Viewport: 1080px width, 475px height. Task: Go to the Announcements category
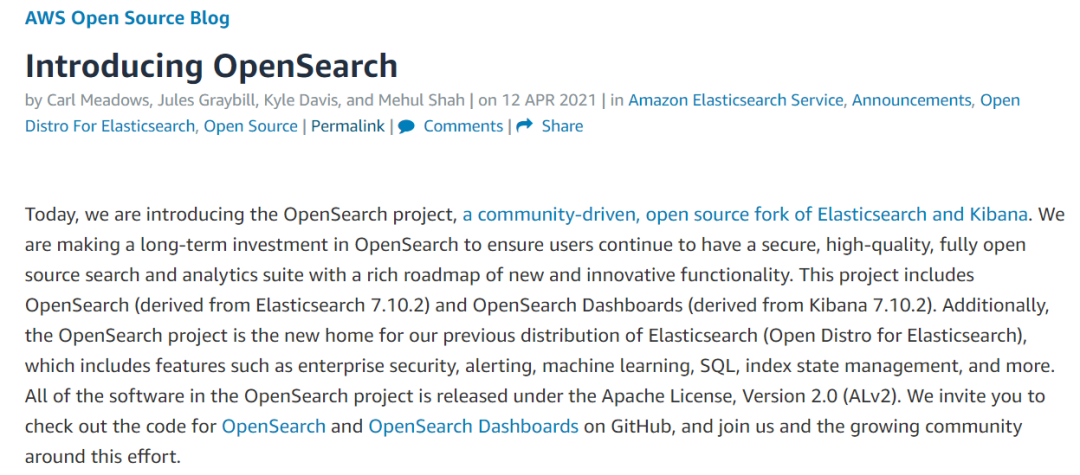(910, 100)
